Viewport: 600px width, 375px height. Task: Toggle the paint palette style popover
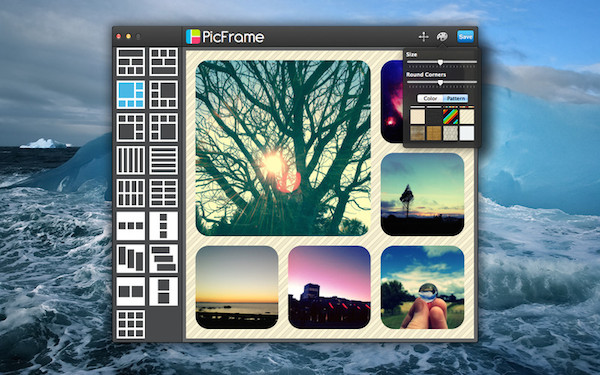click(442, 37)
